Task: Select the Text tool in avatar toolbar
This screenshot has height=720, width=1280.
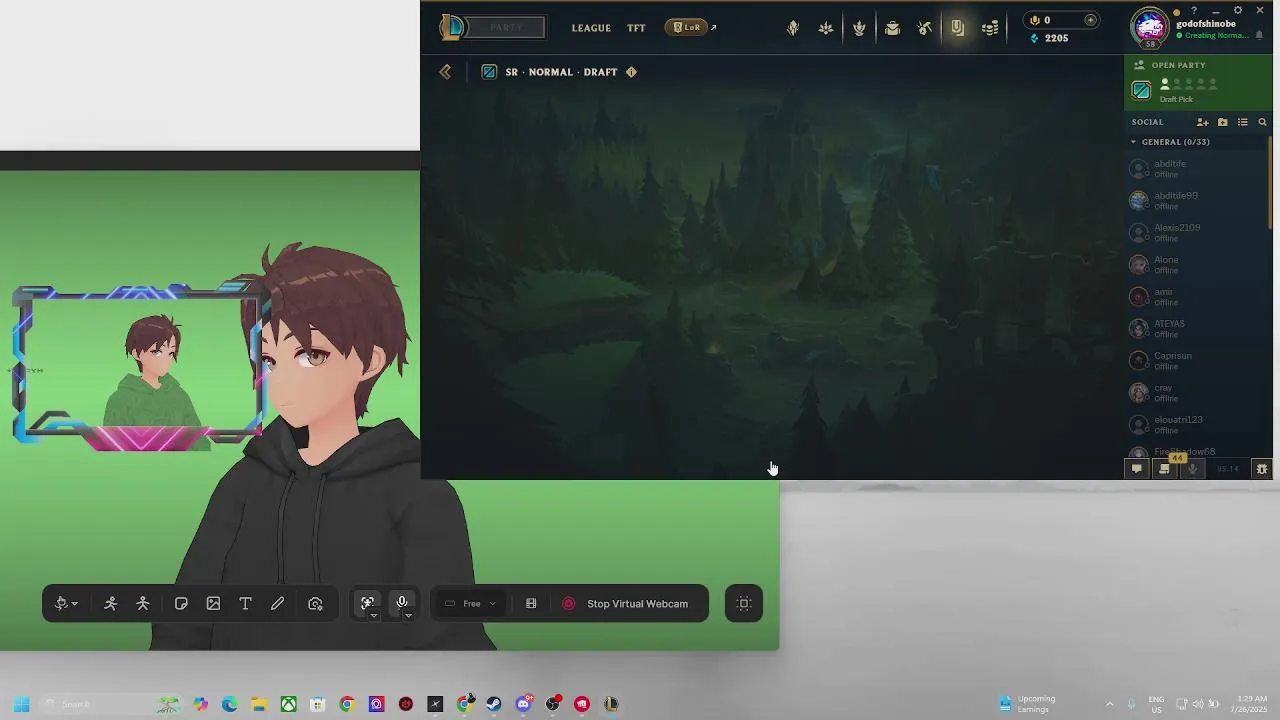Action: coord(245,603)
